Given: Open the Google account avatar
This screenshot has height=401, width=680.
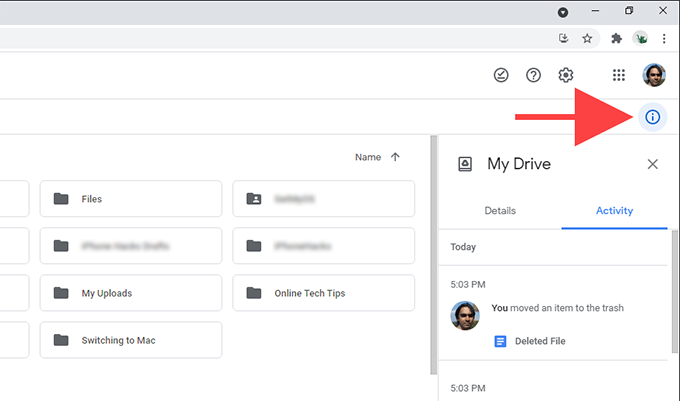Looking at the screenshot, I should (x=654, y=75).
